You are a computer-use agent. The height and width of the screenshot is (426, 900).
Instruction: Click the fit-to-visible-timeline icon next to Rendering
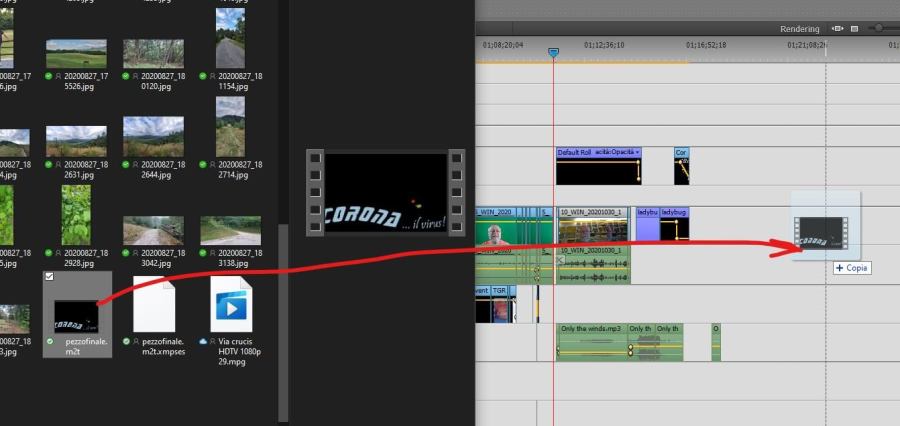tap(838, 29)
